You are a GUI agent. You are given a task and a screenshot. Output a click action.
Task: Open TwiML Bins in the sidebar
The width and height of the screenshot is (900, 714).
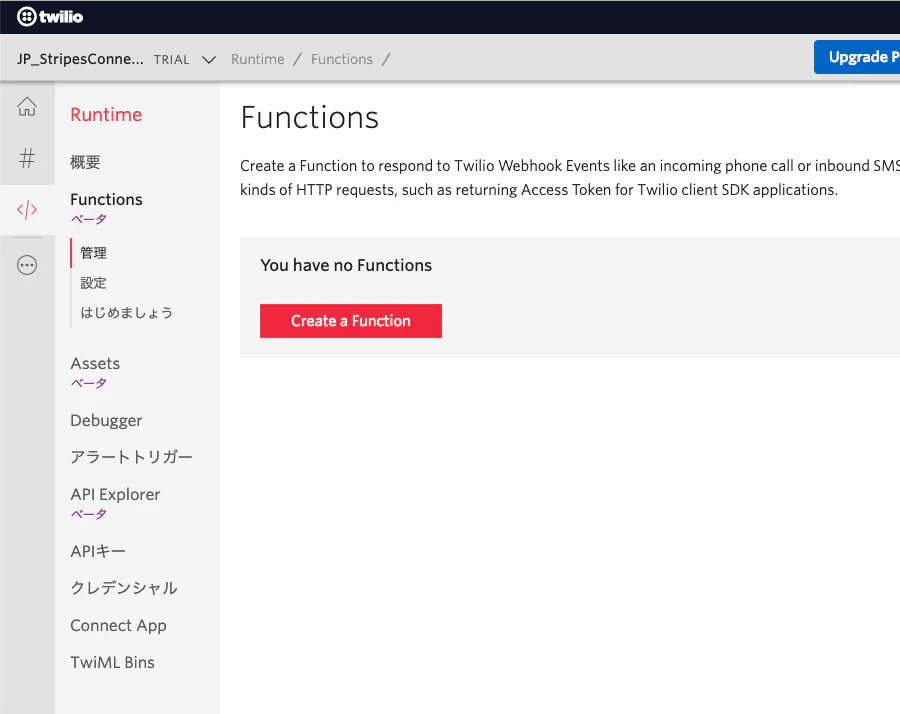click(112, 662)
